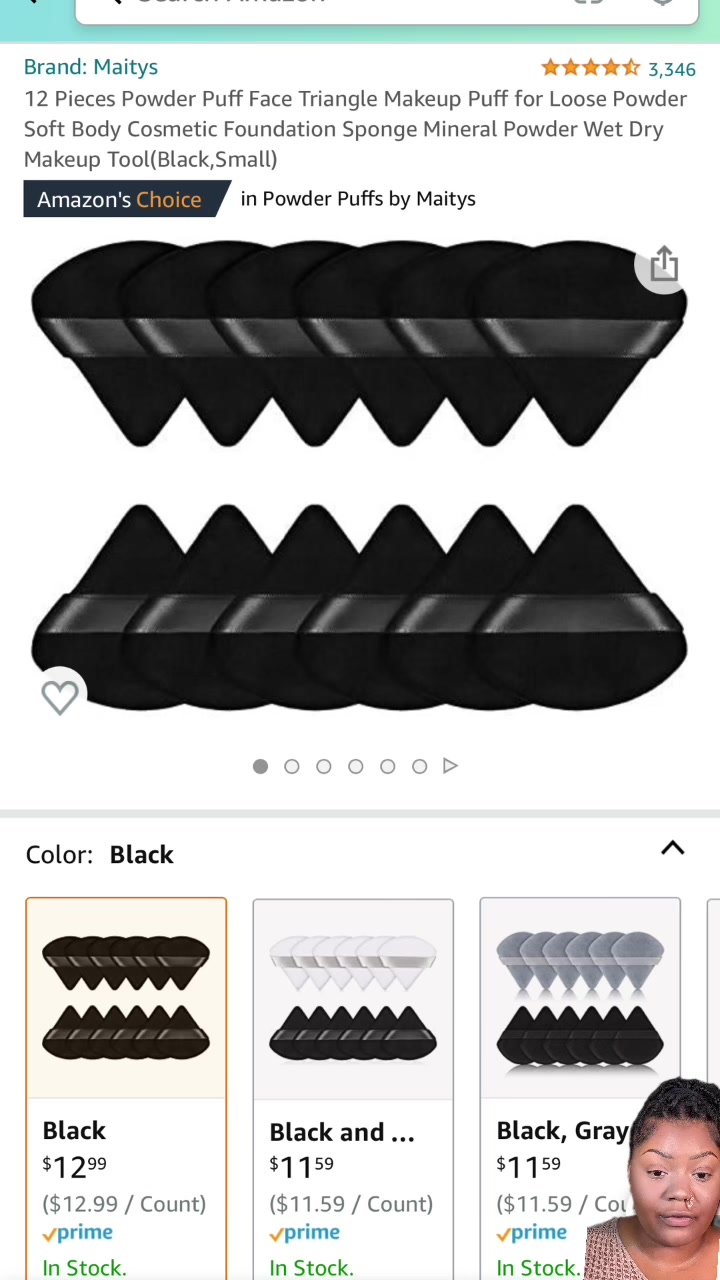Tap the video play icon in image carousel
The height and width of the screenshot is (1280, 720).
(450, 766)
